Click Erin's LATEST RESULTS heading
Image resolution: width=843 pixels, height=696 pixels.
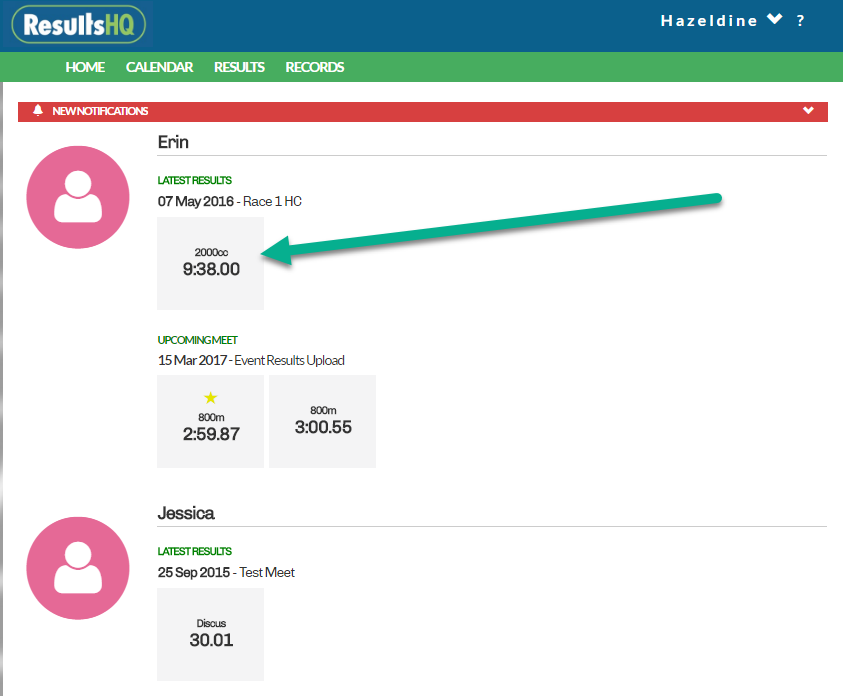pyautogui.click(x=195, y=180)
